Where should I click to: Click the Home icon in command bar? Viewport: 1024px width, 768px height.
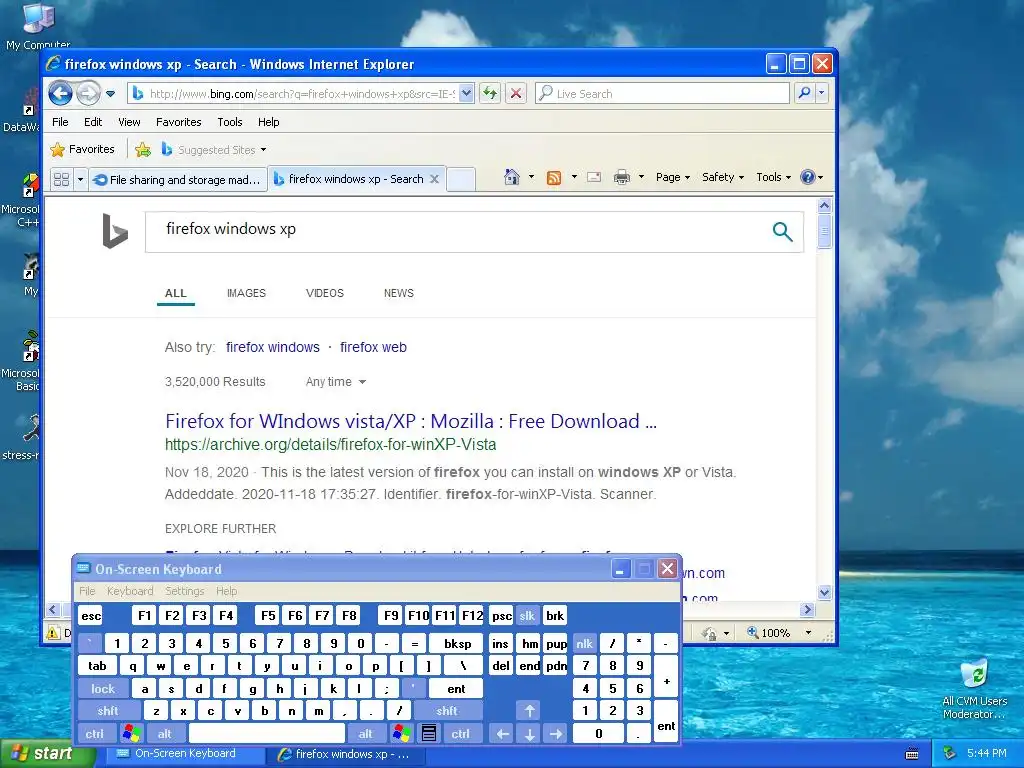click(x=511, y=177)
